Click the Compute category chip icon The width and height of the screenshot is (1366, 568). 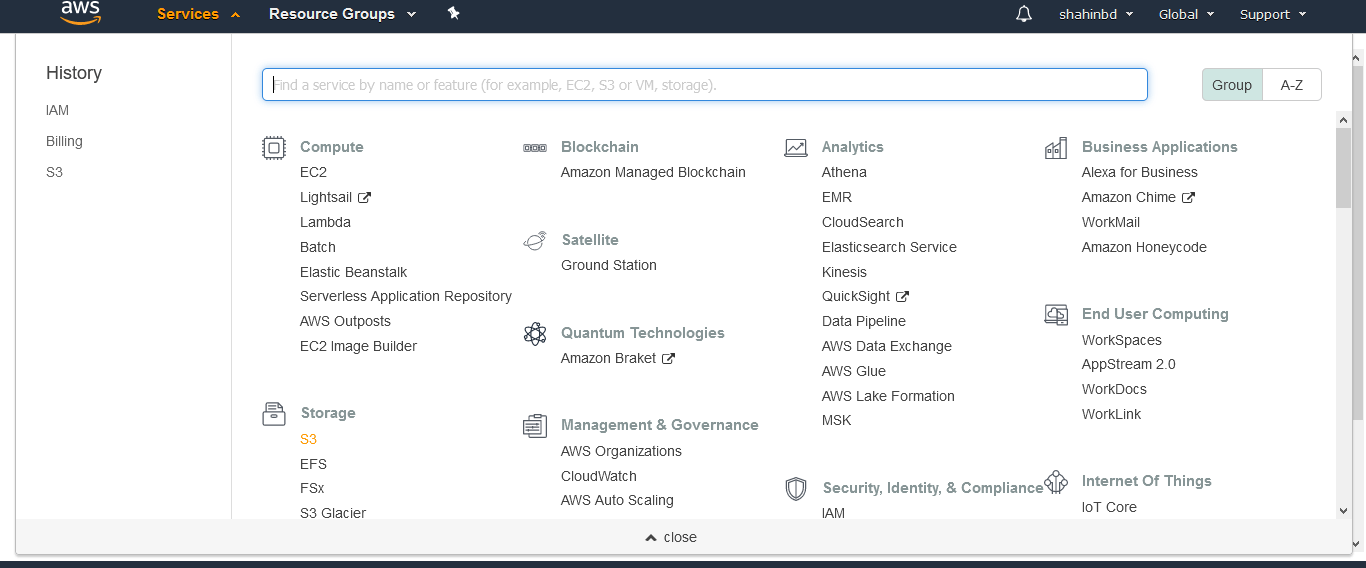[273, 148]
